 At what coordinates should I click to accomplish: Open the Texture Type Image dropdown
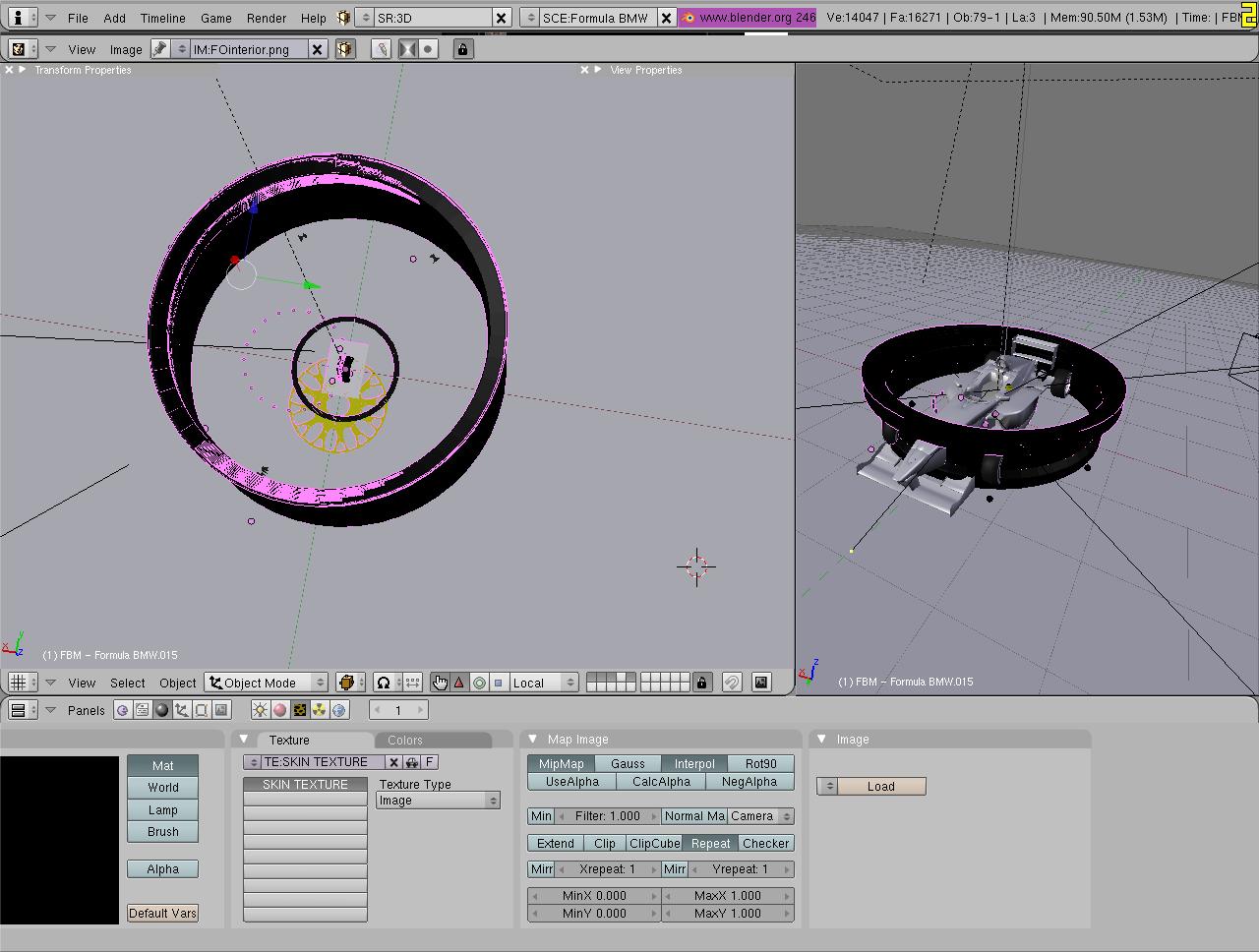(439, 801)
